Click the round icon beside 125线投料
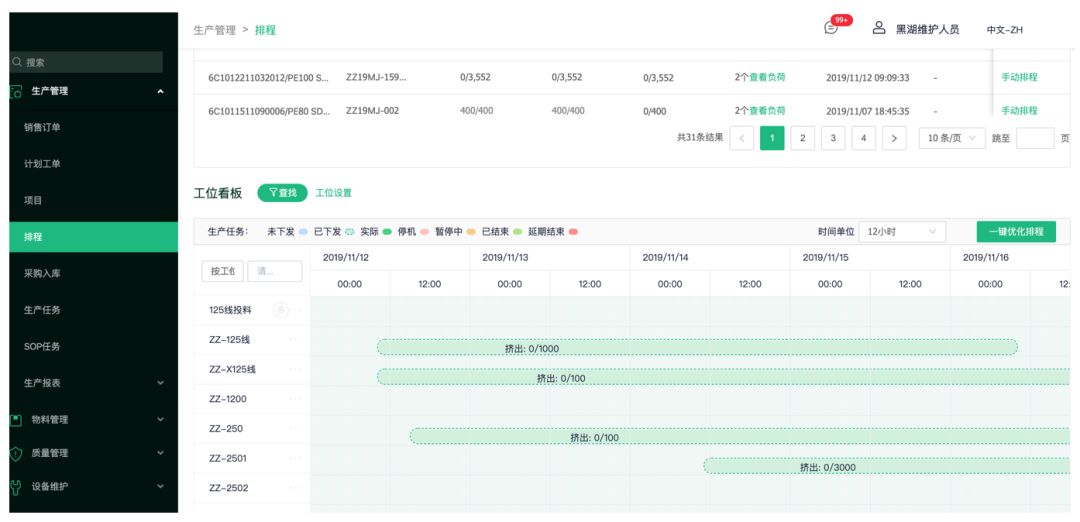The height and width of the screenshot is (522, 1080). (x=280, y=310)
